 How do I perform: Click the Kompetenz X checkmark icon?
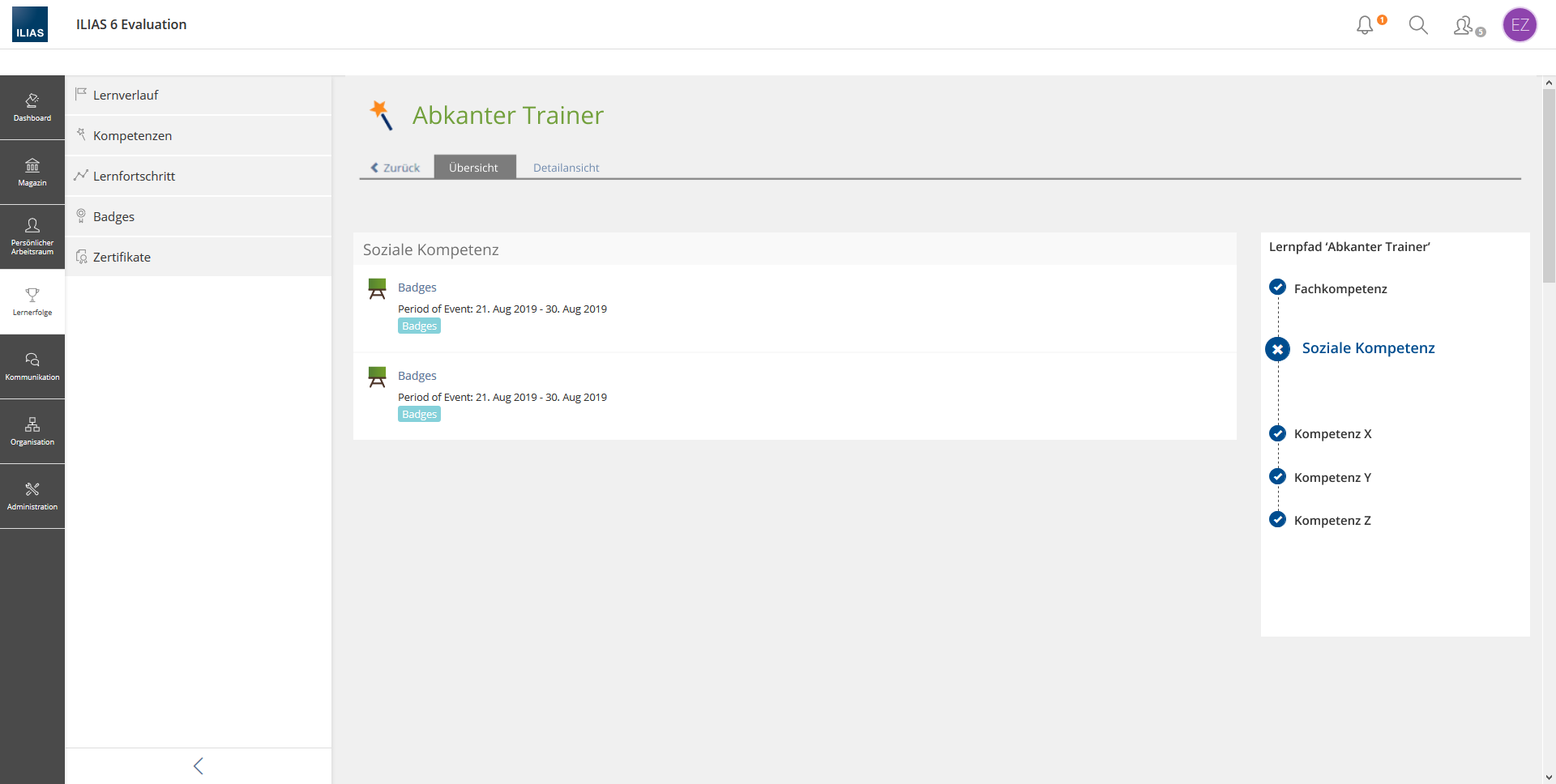tap(1277, 433)
